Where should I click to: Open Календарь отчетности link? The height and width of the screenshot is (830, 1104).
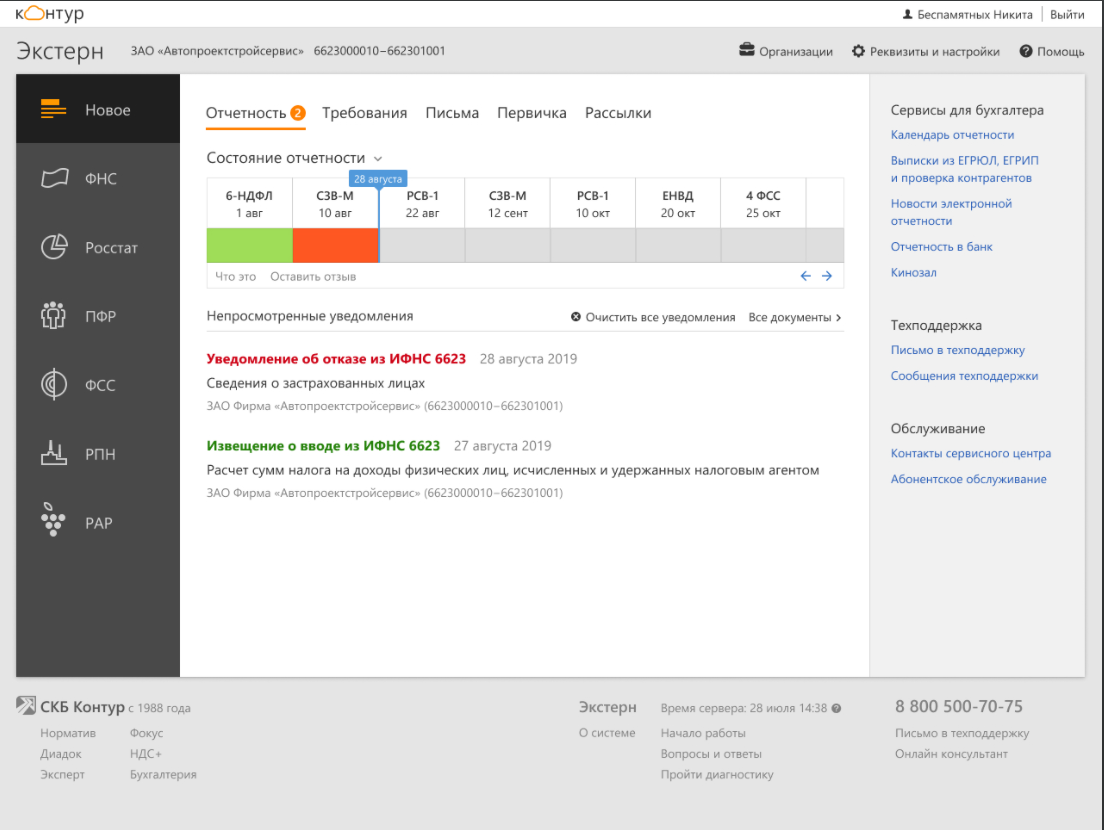coord(953,134)
